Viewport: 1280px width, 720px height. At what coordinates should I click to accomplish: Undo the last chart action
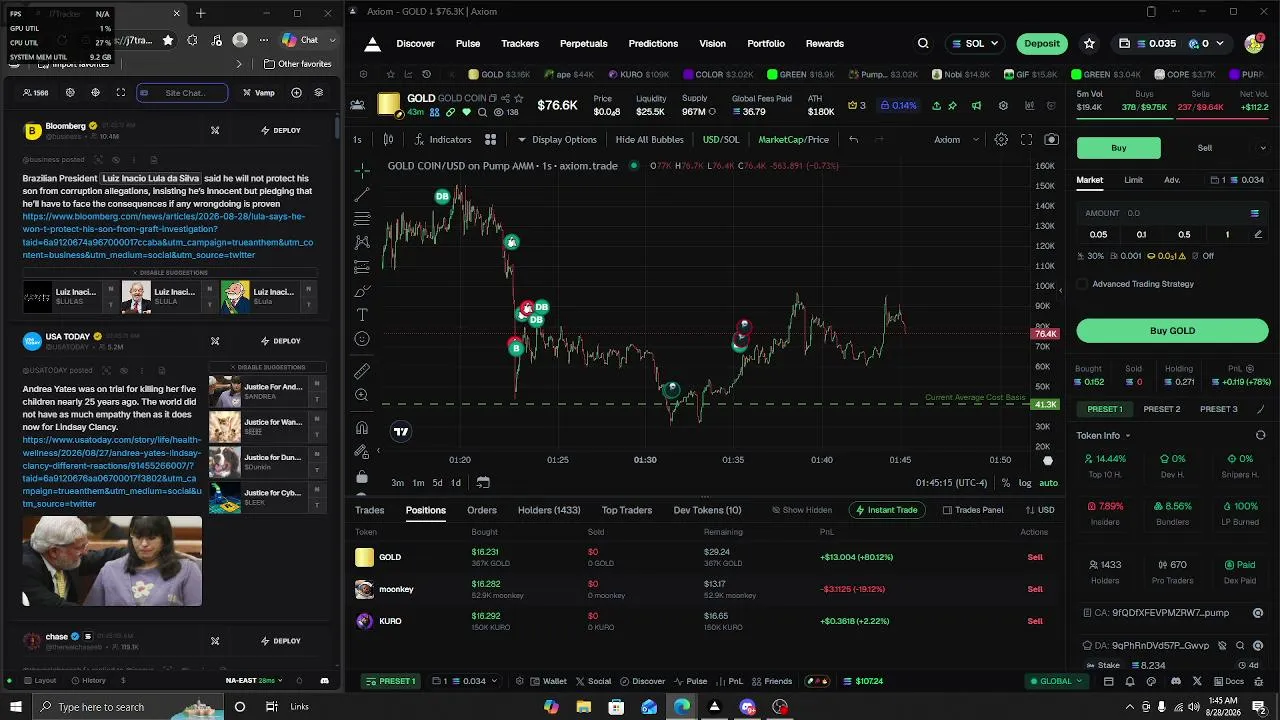tap(853, 140)
